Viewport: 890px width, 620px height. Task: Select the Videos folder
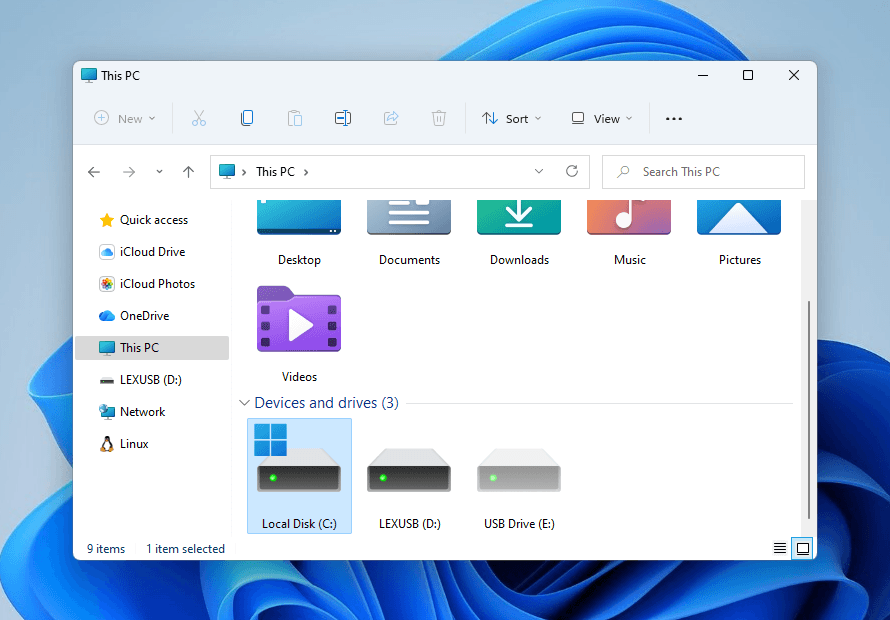pyautogui.click(x=299, y=334)
